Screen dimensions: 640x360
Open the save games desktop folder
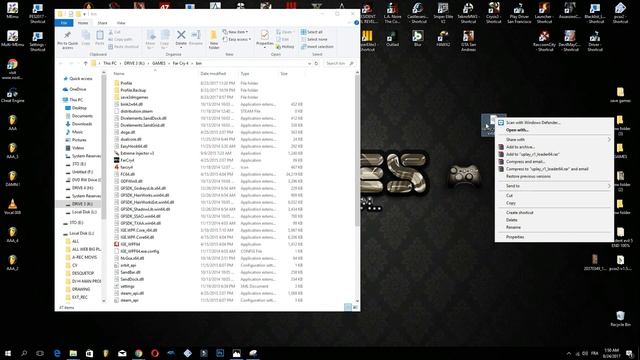click(620, 95)
